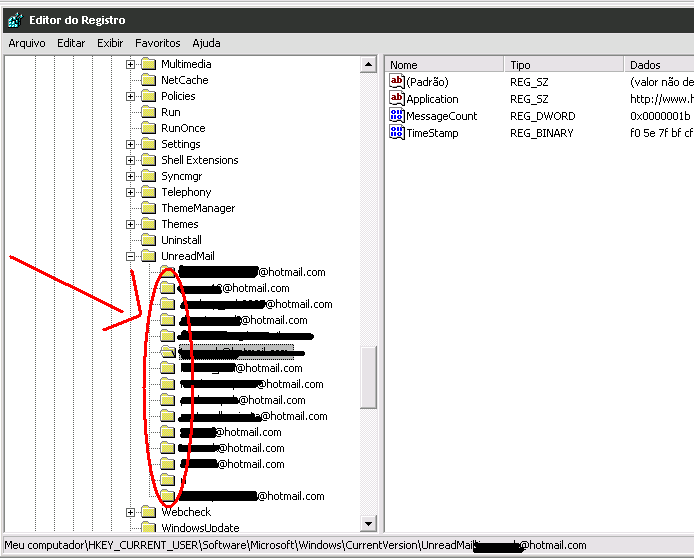Open the Ajuda menu
Screen dimensions: 694x558
206,43
